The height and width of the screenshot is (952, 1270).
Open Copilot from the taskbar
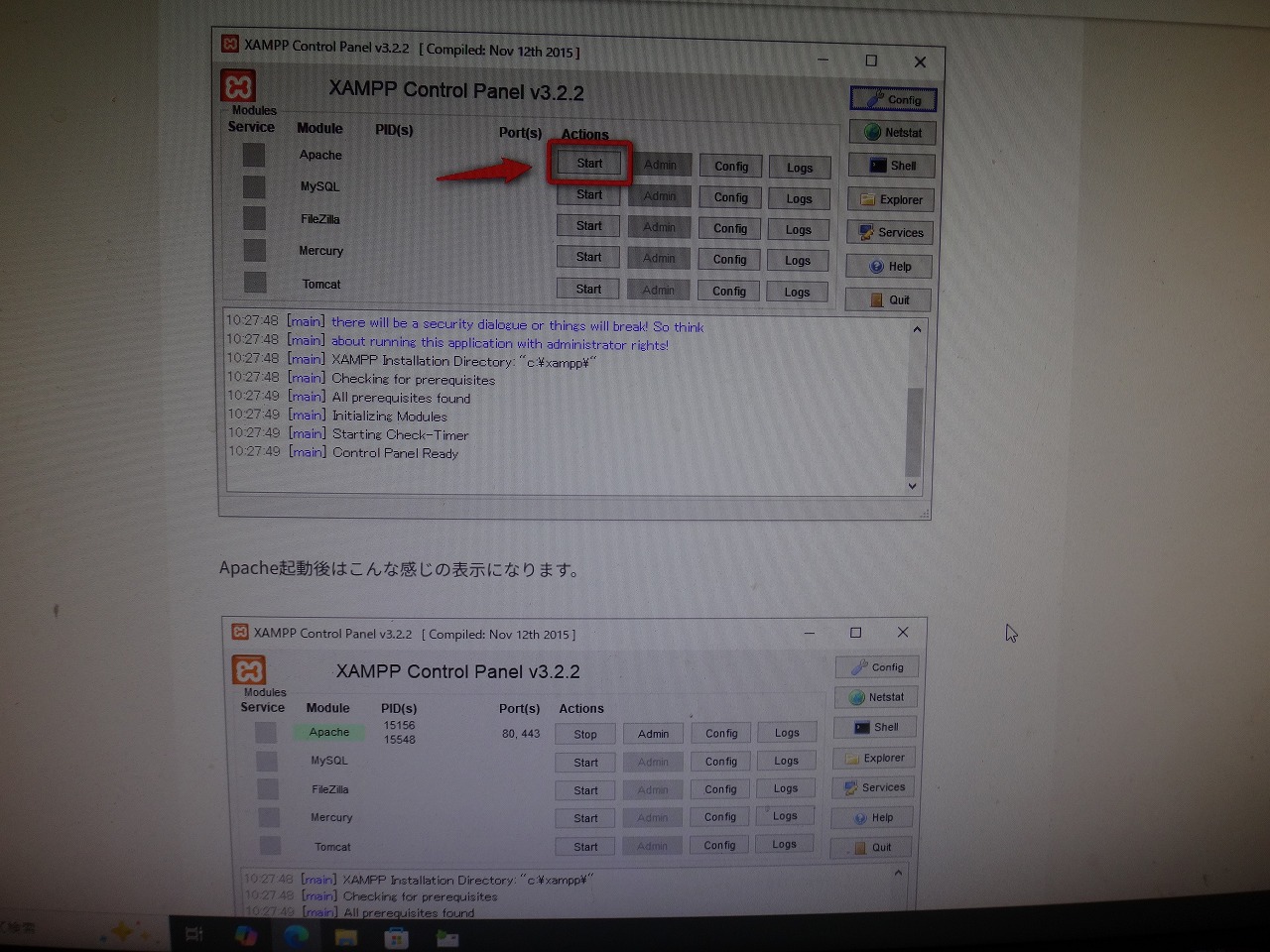coord(245,935)
